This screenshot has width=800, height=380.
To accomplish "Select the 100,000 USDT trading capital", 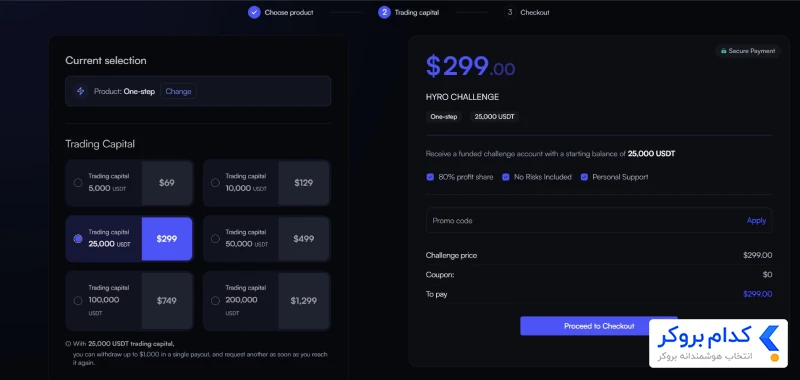I will (129, 301).
